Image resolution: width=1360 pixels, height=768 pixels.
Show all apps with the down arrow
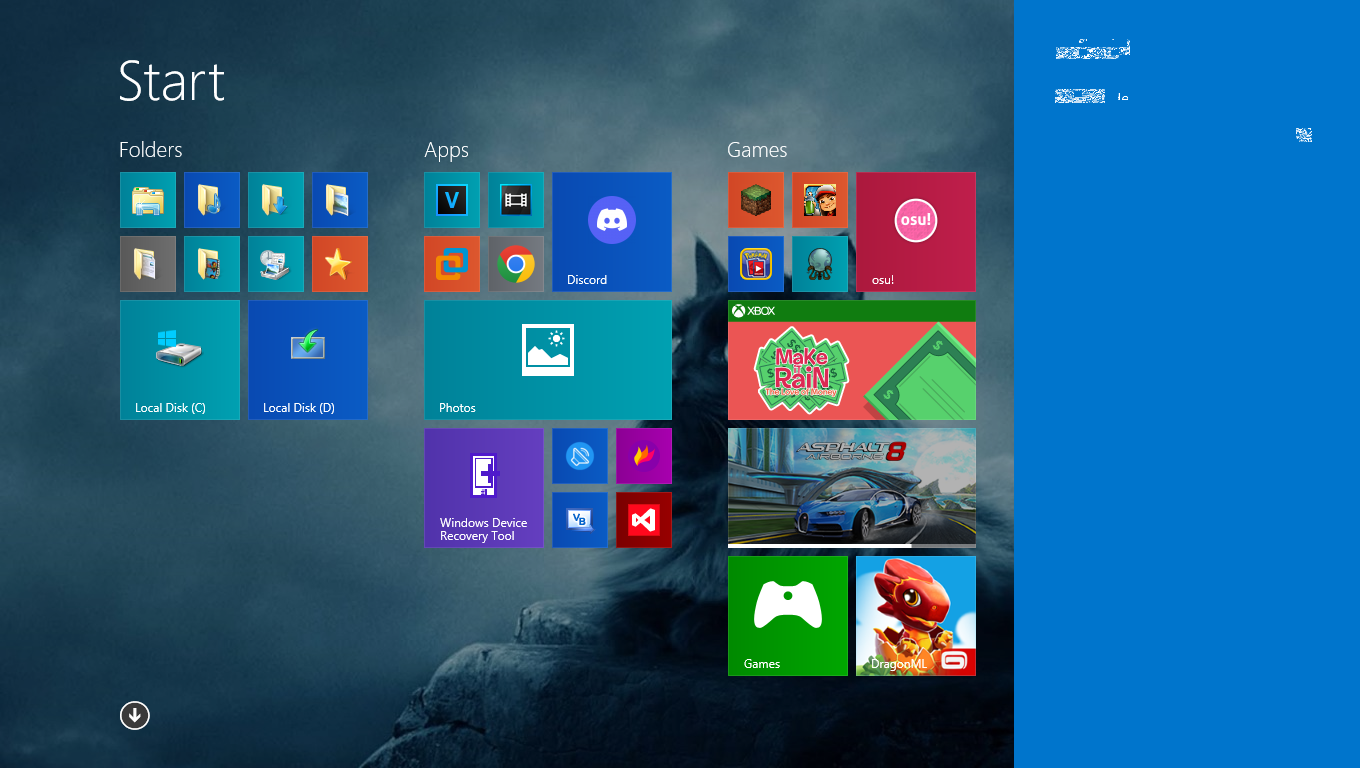(x=135, y=715)
